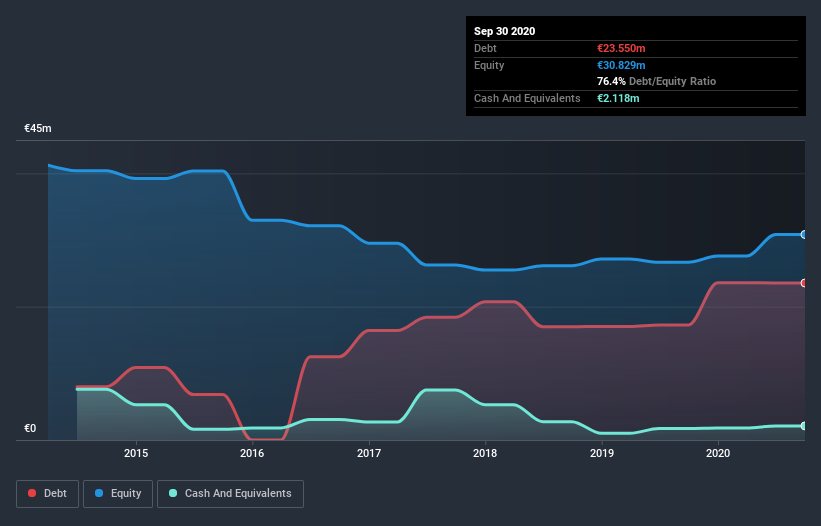Click the 2017 x-axis label

[369, 453]
